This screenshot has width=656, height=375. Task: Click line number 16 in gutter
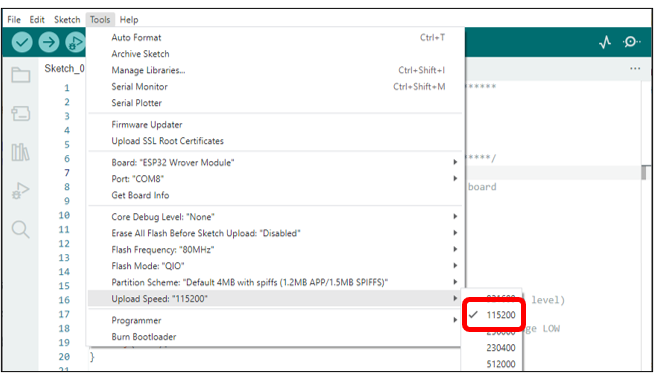click(x=64, y=300)
